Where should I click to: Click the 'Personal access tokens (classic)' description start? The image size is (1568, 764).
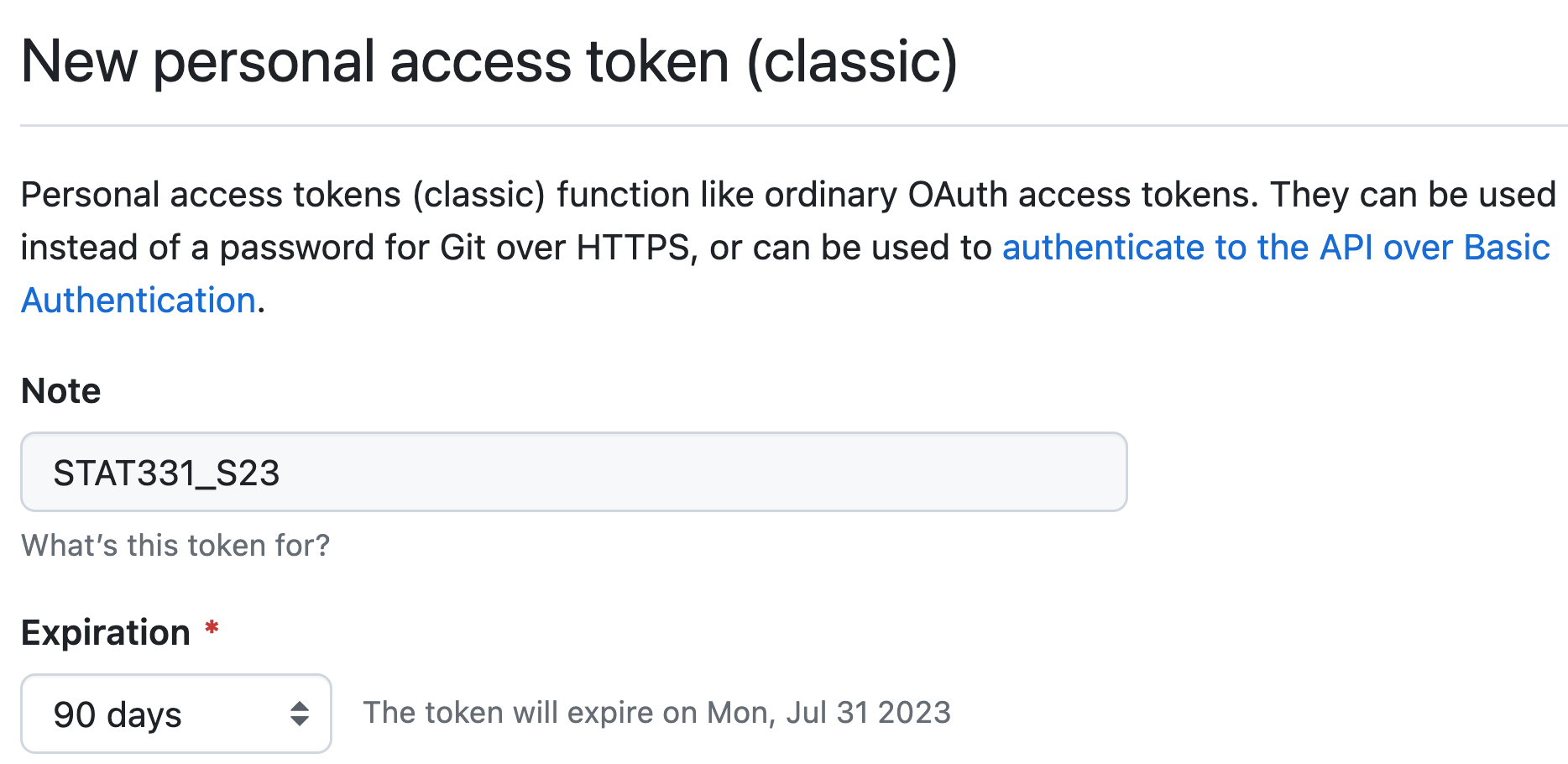point(210,195)
